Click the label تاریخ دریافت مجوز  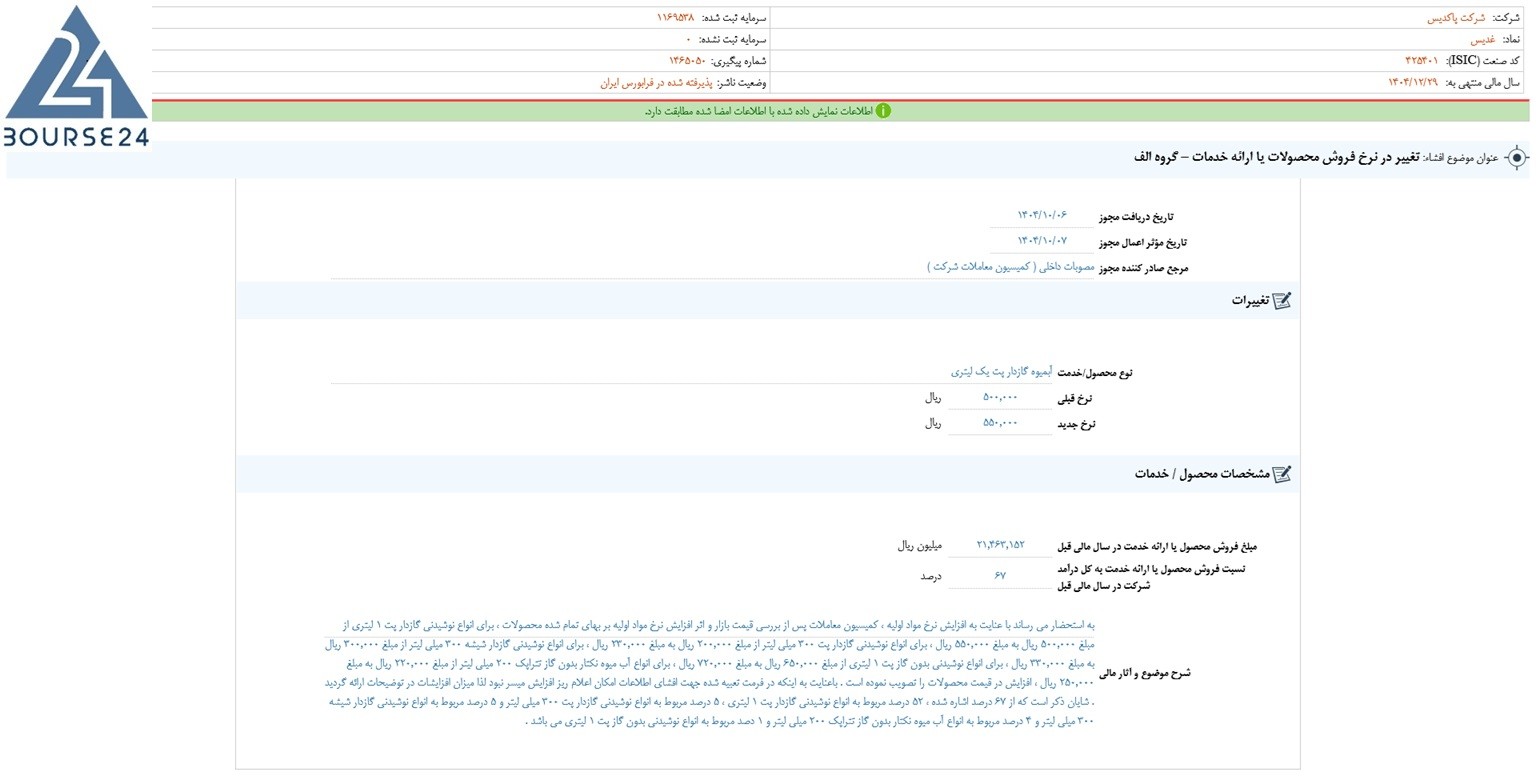click(x=1136, y=216)
